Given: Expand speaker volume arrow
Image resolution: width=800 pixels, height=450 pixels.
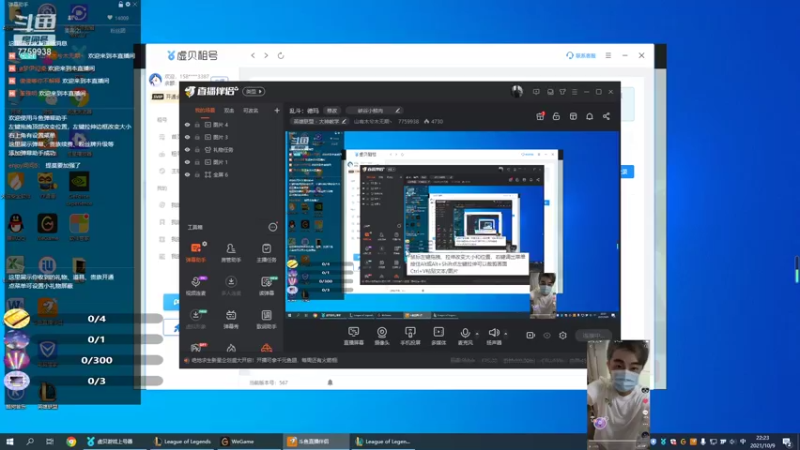Looking at the screenshot, I should click(x=506, y=334).
